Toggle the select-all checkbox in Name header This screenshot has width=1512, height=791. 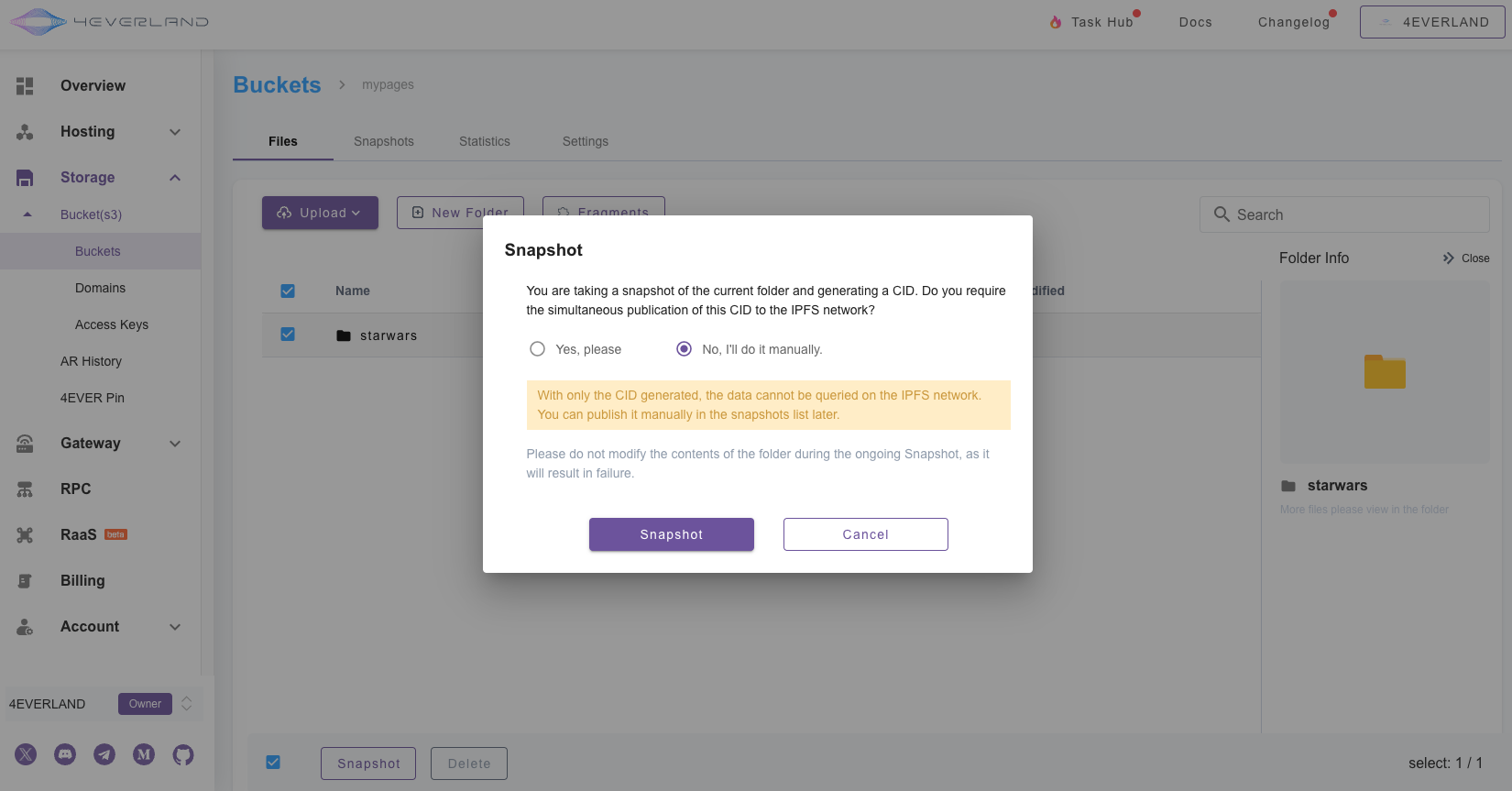tap(288, 291)
